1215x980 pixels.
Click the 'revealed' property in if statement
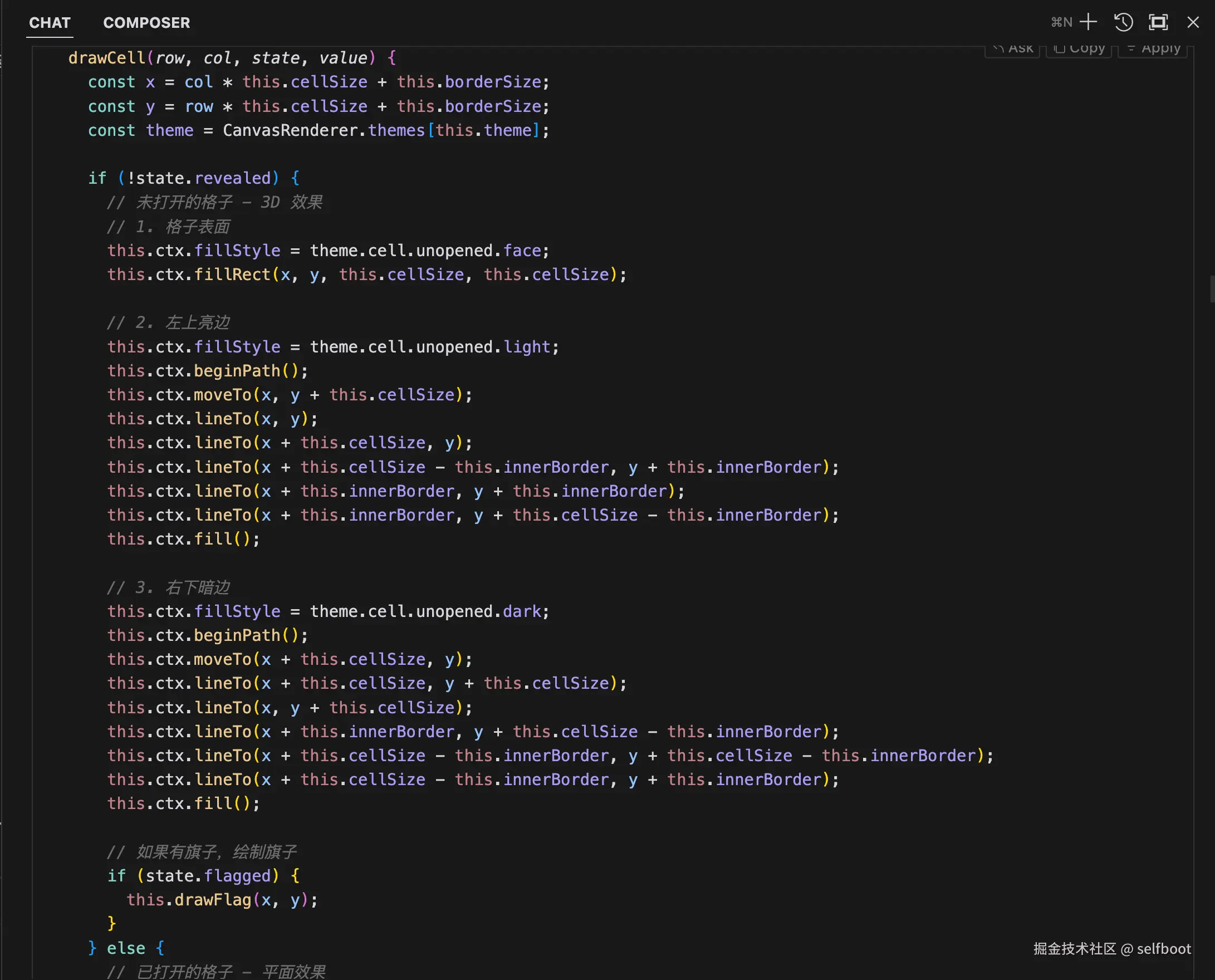232,178
